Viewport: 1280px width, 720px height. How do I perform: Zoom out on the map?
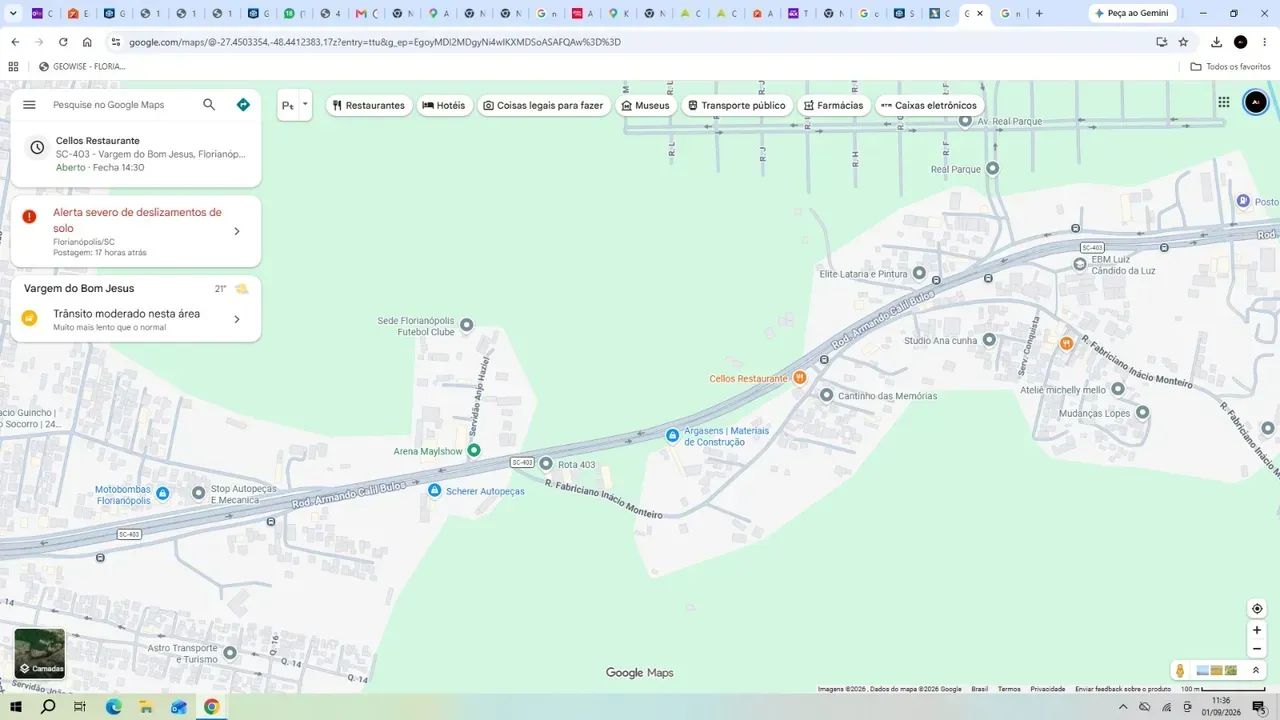tap(1257, 649)
